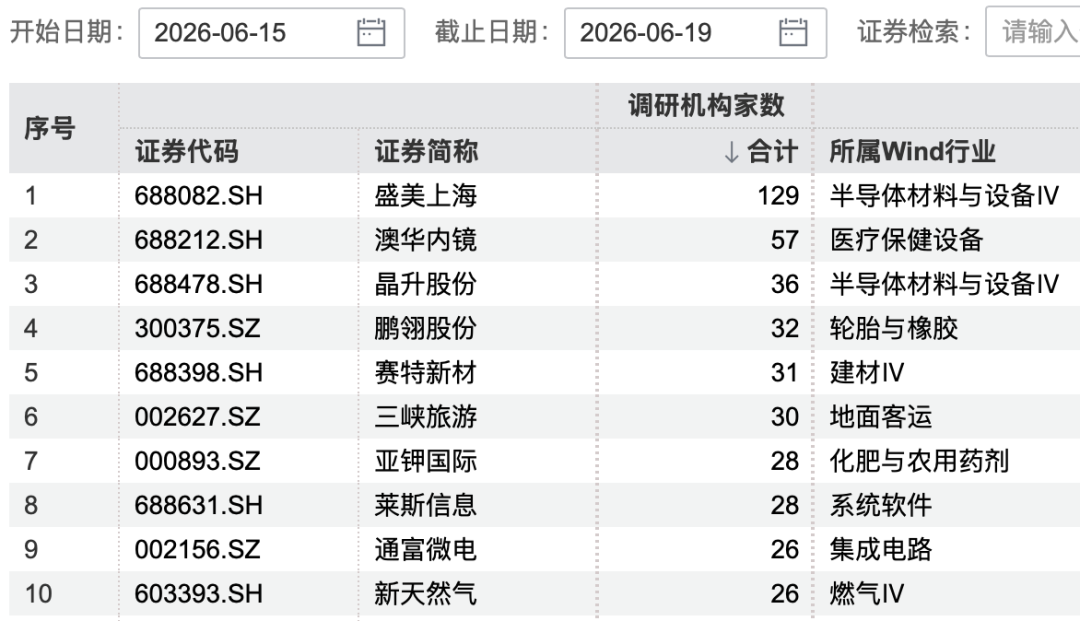Select stock code 688478.SH

coord(198,284)
